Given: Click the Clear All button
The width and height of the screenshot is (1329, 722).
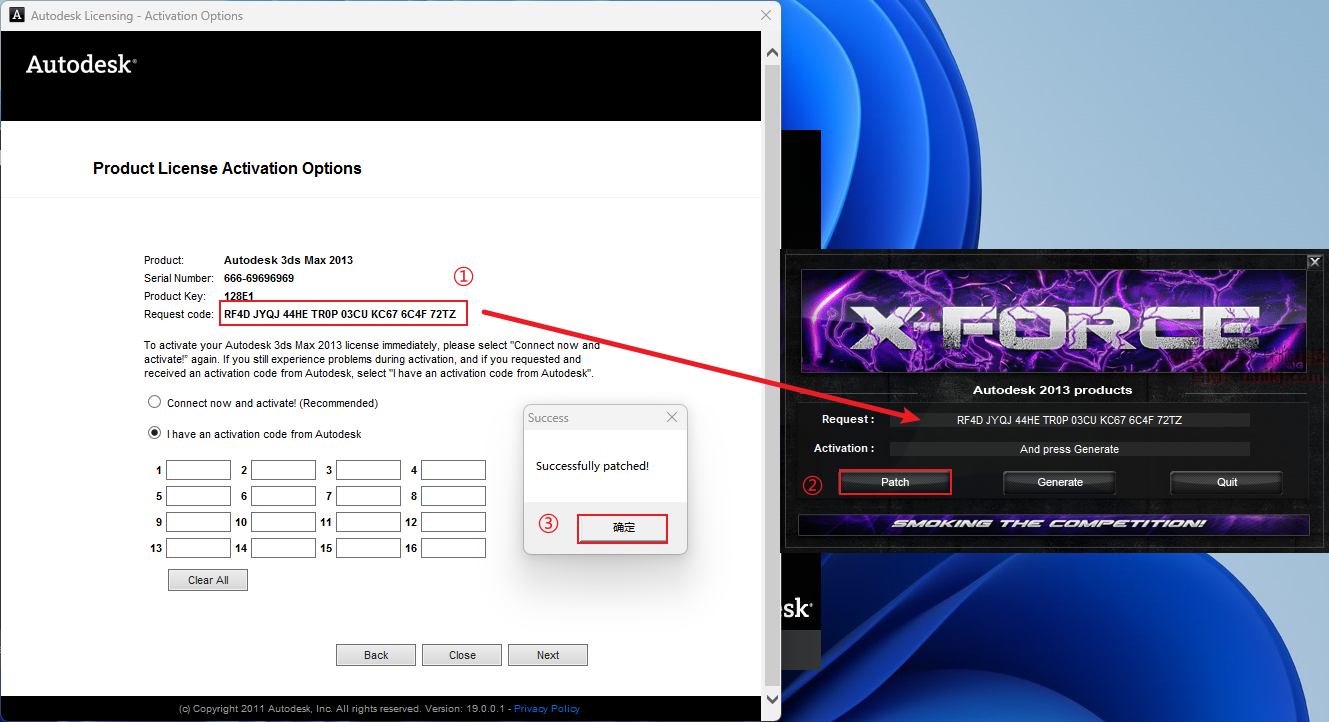Looking at the screenshot, I should pyautogui.click(x=208, y=580).
